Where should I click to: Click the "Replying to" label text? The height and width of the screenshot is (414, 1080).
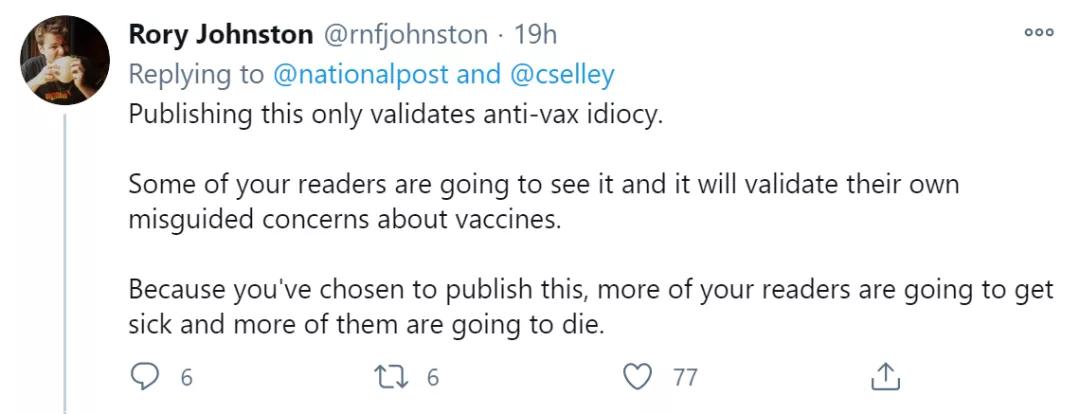(195, 74)
